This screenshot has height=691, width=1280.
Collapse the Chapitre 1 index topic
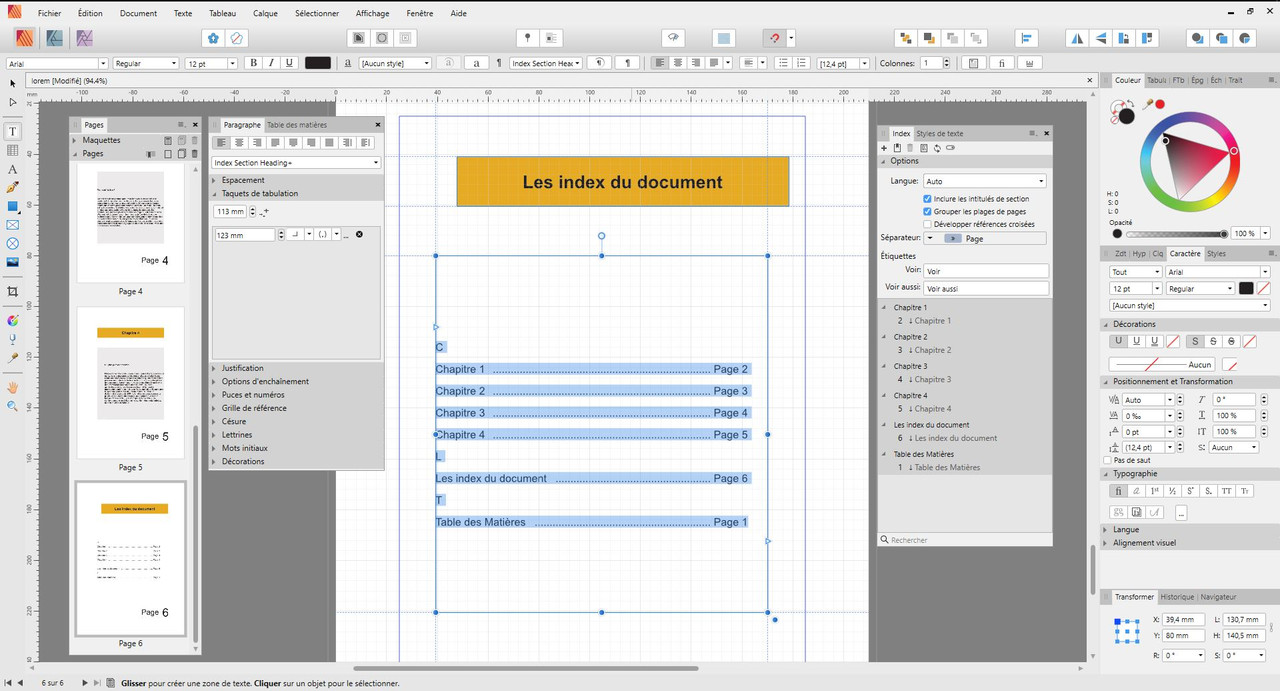pos(884,308)
